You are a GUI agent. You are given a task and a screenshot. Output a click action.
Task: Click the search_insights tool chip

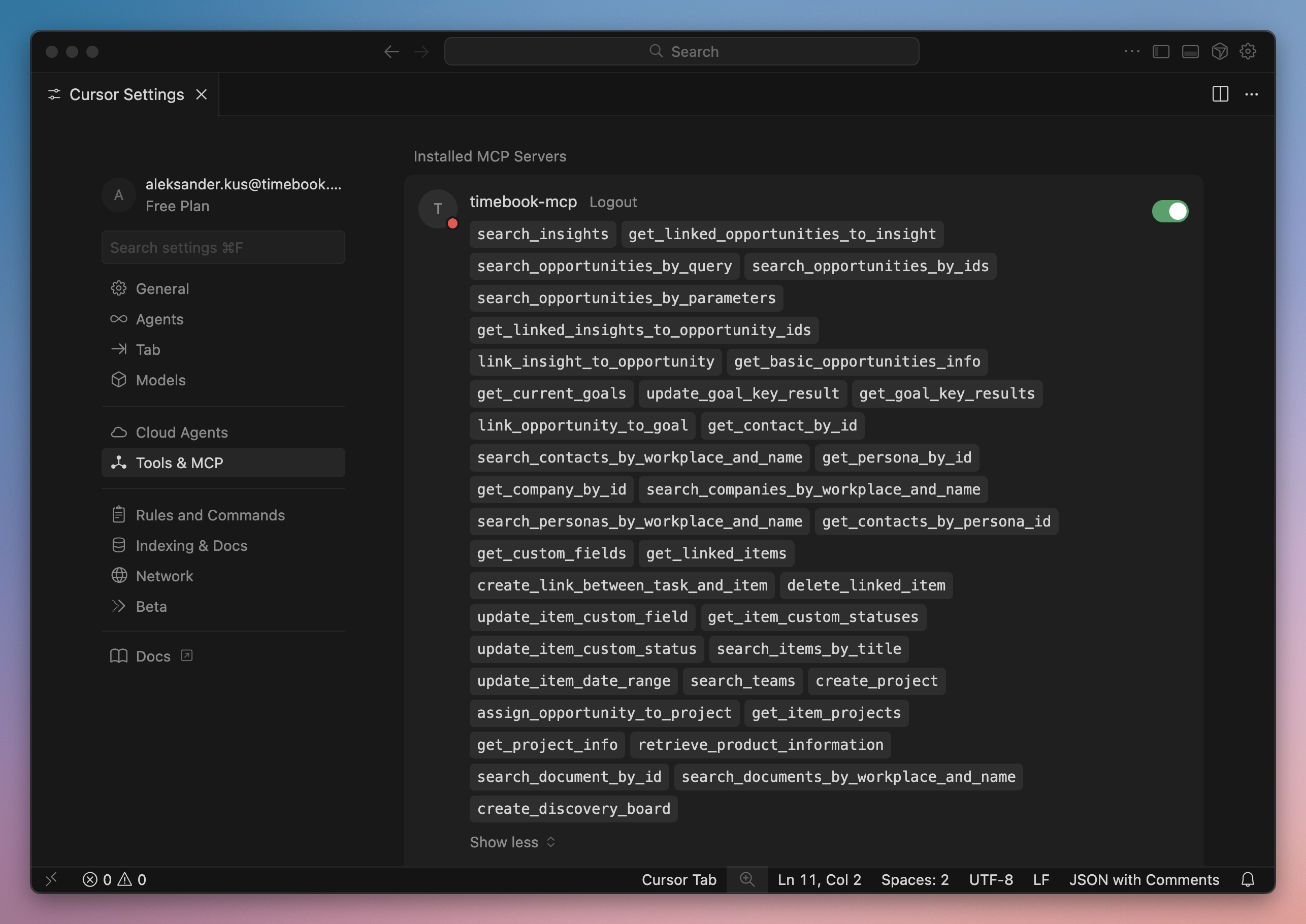point(542,234)
